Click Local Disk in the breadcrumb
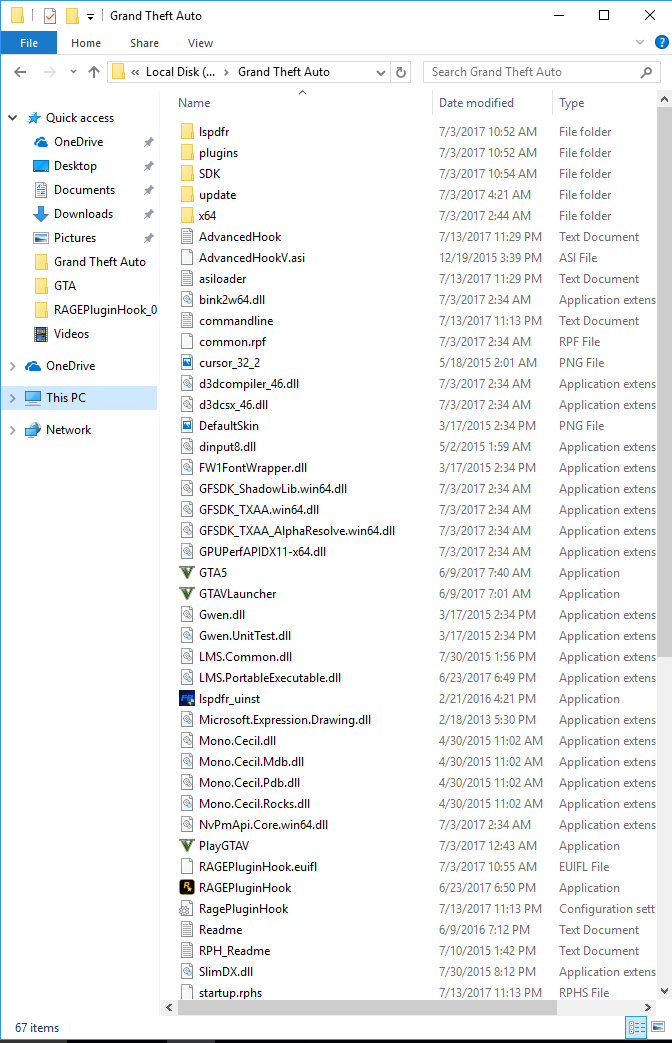This screenshot has width=672, height=1043. (x=180, y=72)
